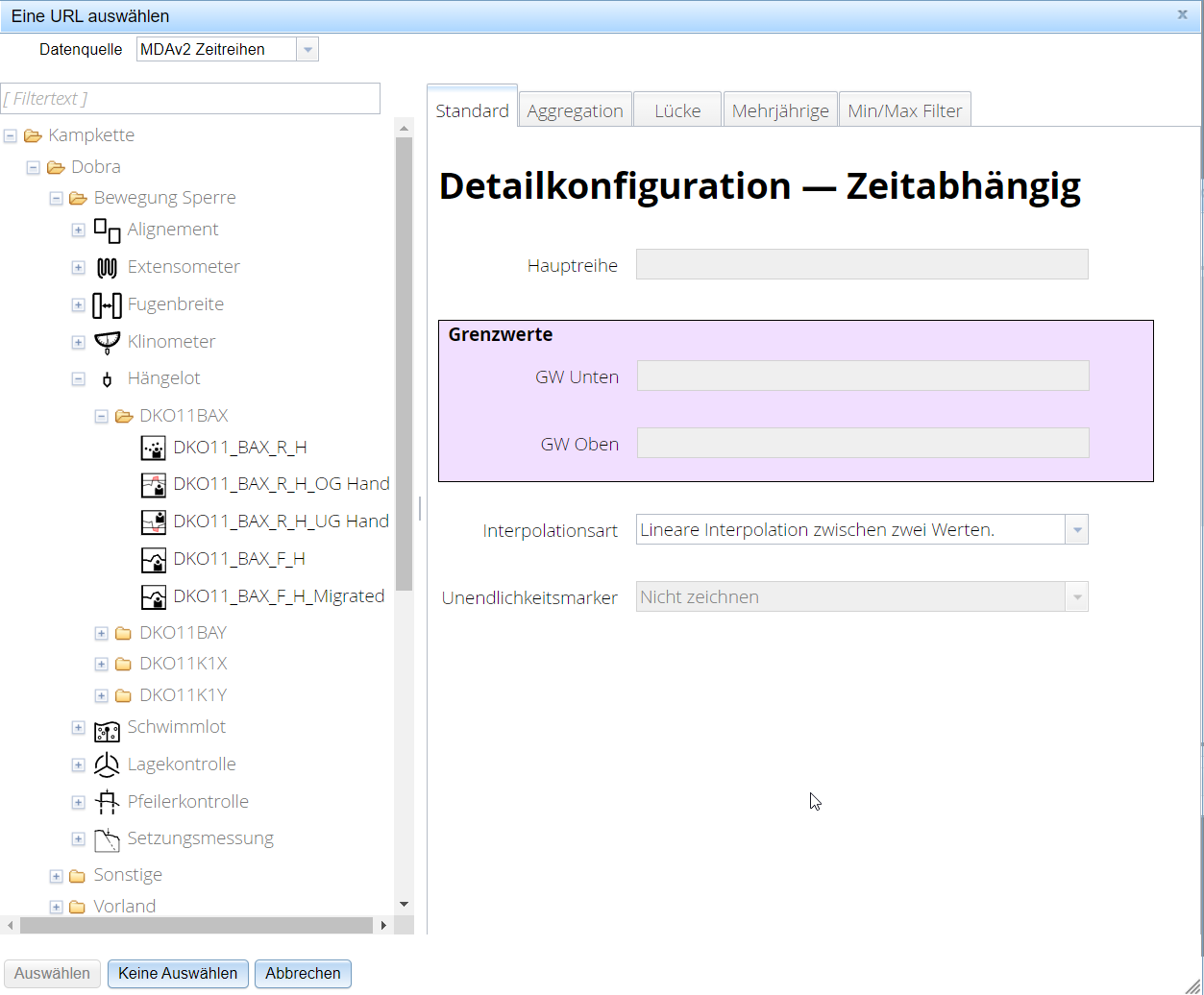Select the Lagekontrolle icon
This screenshot has width=1204, height=995.
pos(107,764)
